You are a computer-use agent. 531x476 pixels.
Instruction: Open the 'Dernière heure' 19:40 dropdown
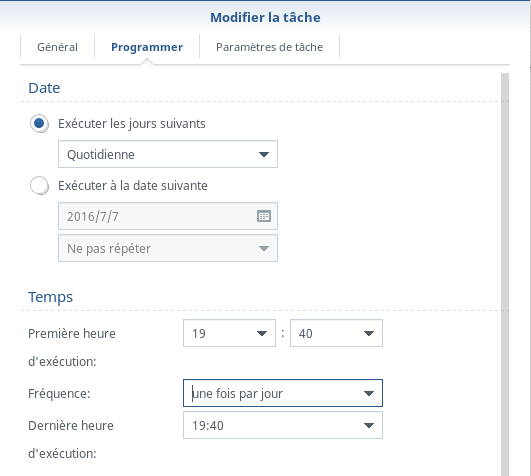point(283,425)
